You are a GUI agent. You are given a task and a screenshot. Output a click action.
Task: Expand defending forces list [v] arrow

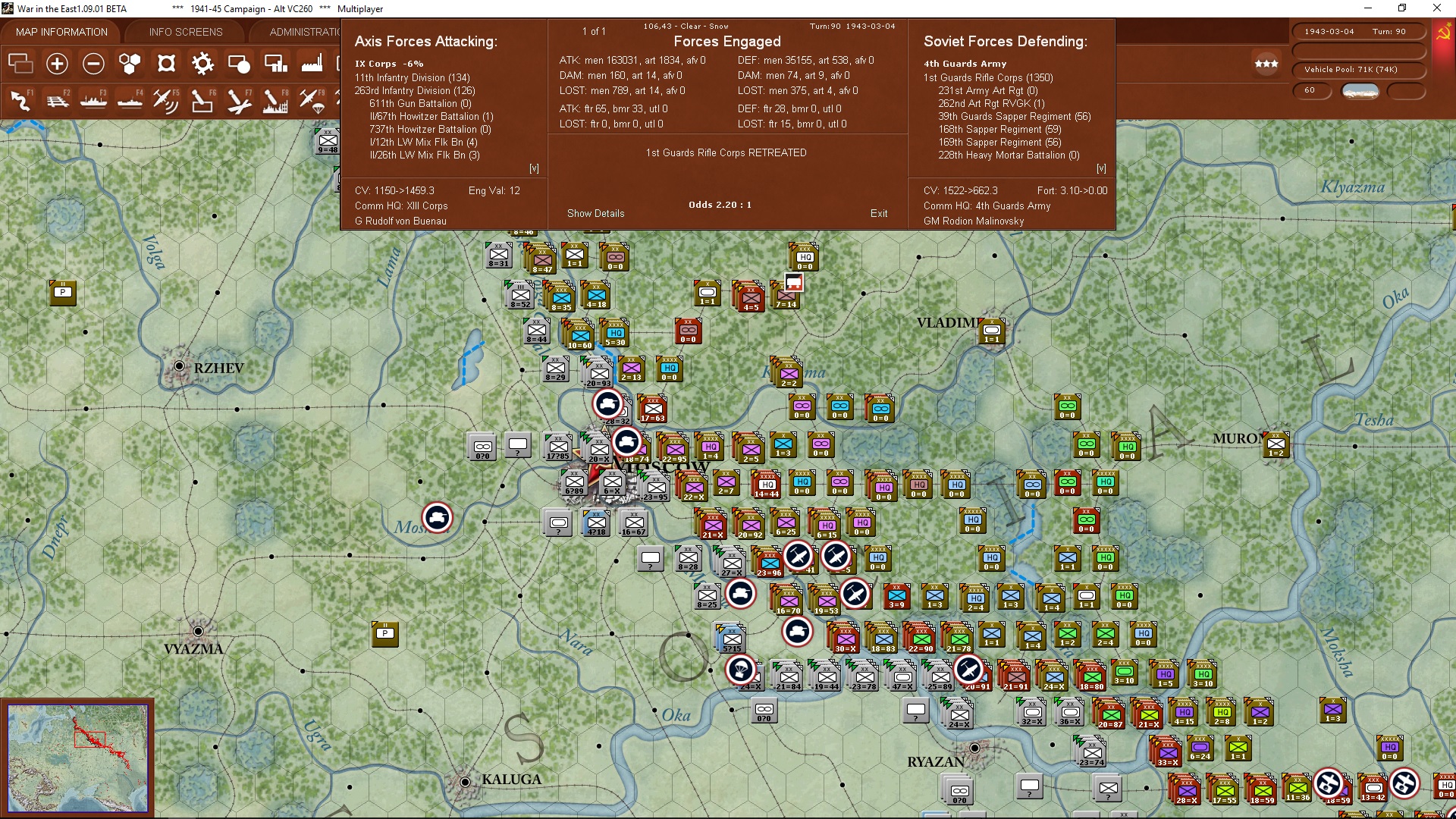tap(1101, 168)
